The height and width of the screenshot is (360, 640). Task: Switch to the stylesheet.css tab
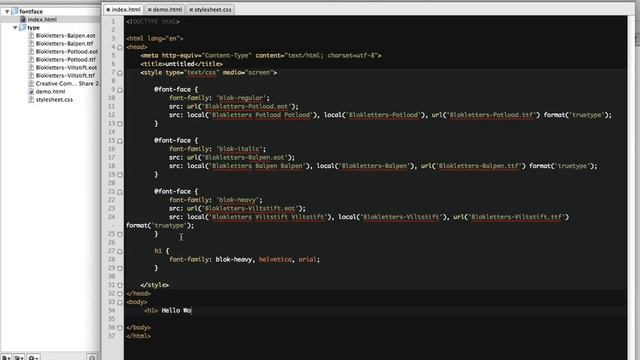click(210, 9)
